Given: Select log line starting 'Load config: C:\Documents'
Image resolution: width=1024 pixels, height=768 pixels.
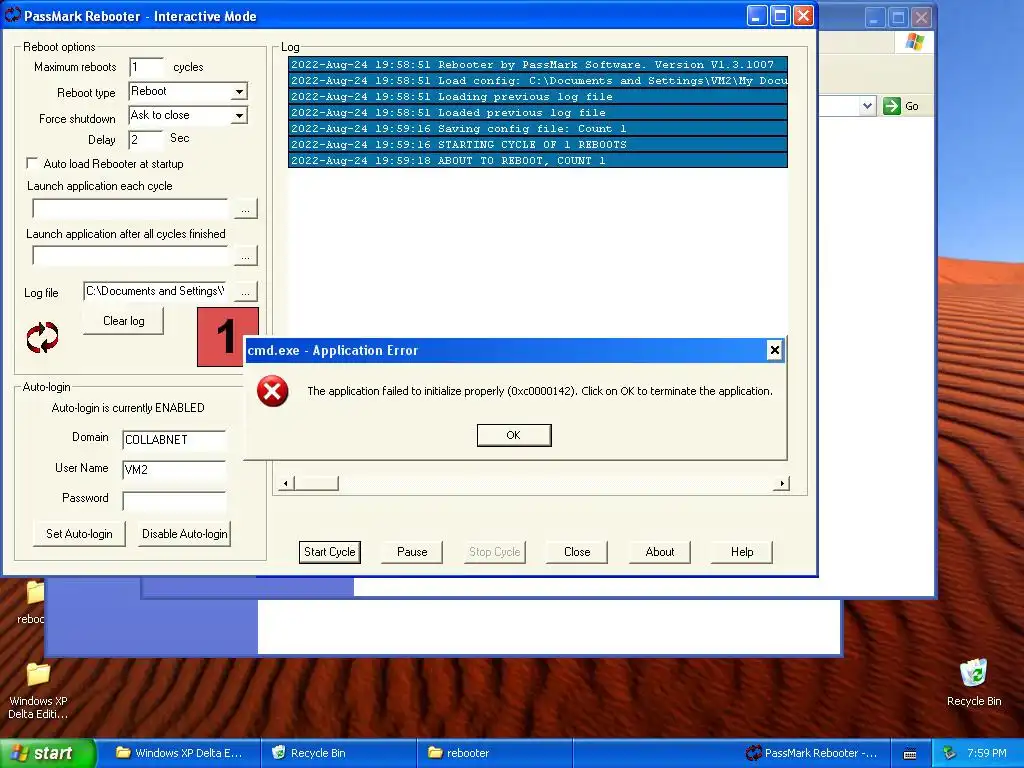Looking at the screenshot, I should (537, 80).
